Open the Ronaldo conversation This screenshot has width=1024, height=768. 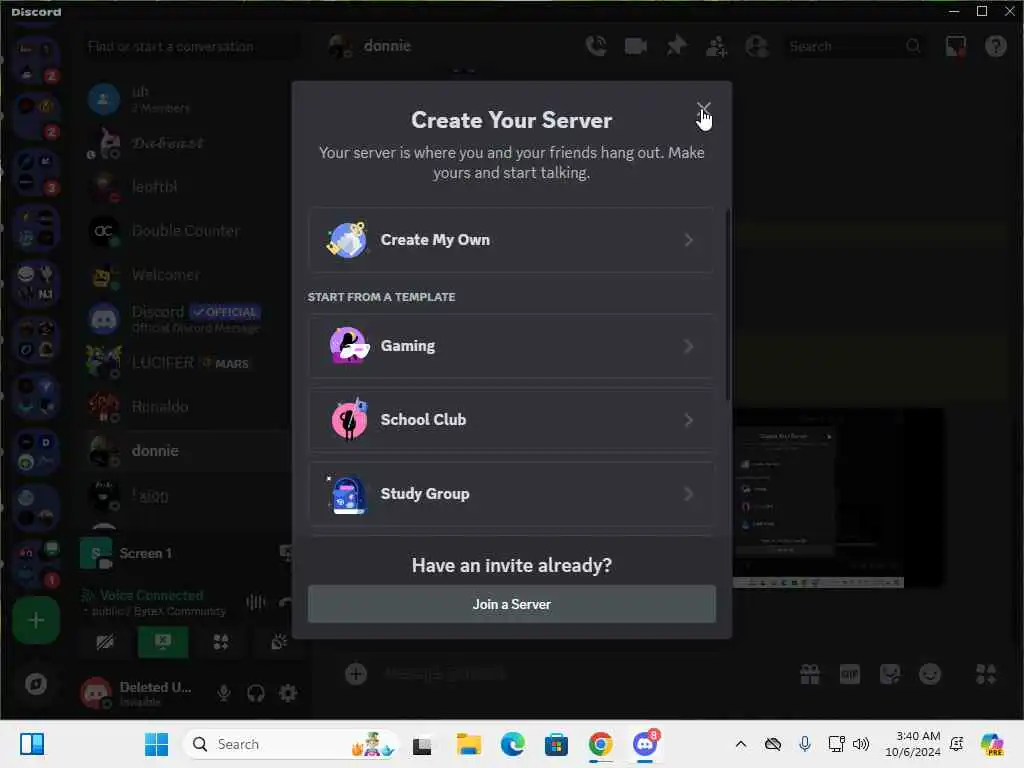pos(186,406)
